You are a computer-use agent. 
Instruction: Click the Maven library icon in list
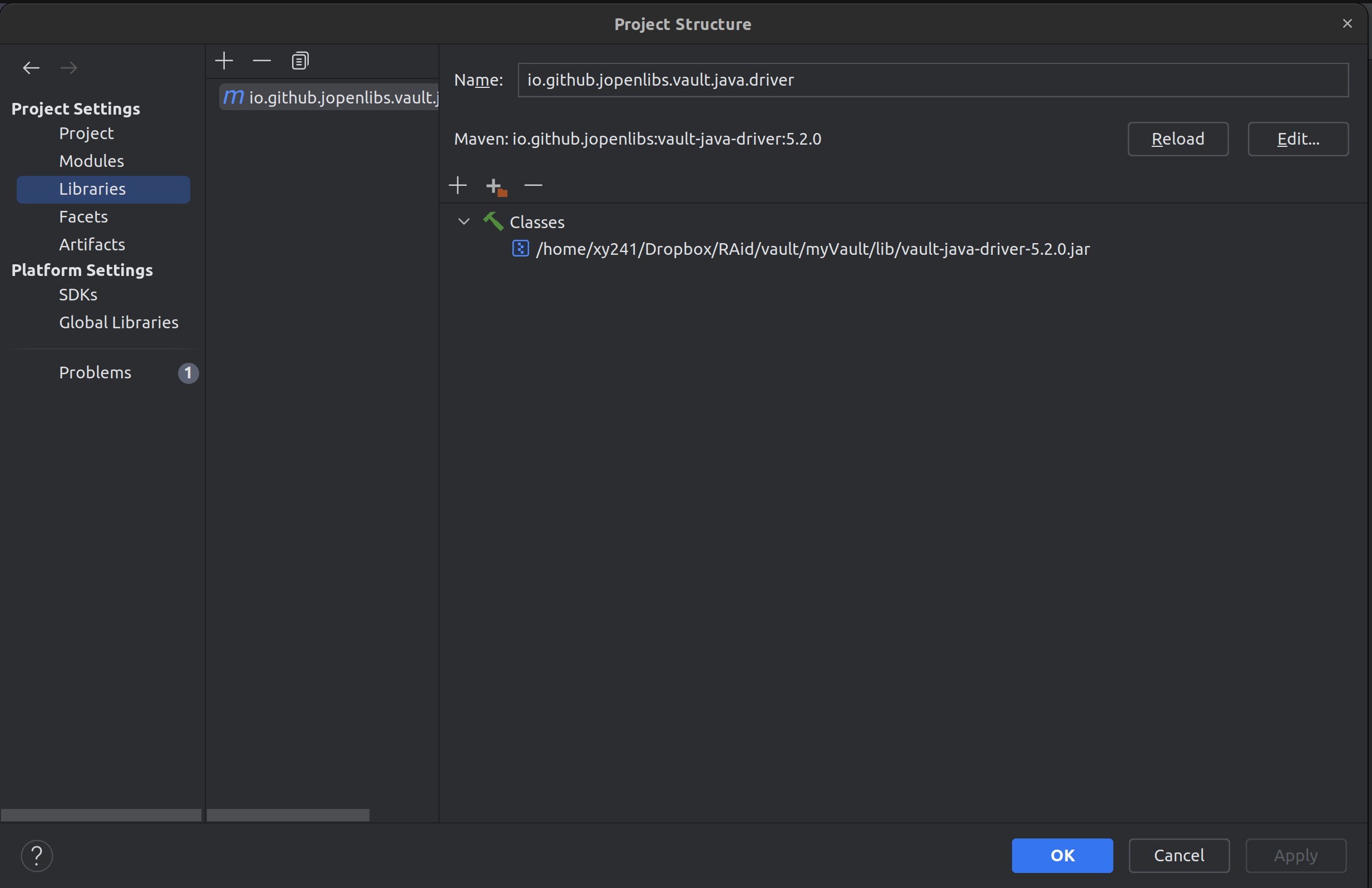pos(234,97)
